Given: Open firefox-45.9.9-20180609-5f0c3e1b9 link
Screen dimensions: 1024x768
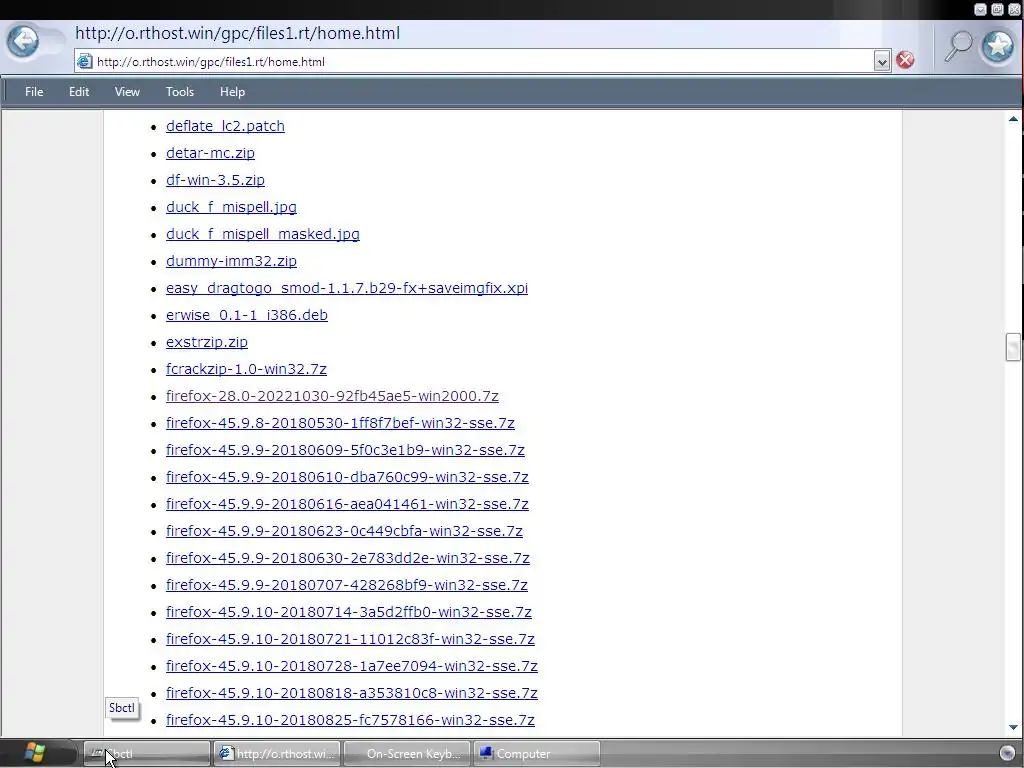Looking at the screenshot, I should [x=345, y=450].
